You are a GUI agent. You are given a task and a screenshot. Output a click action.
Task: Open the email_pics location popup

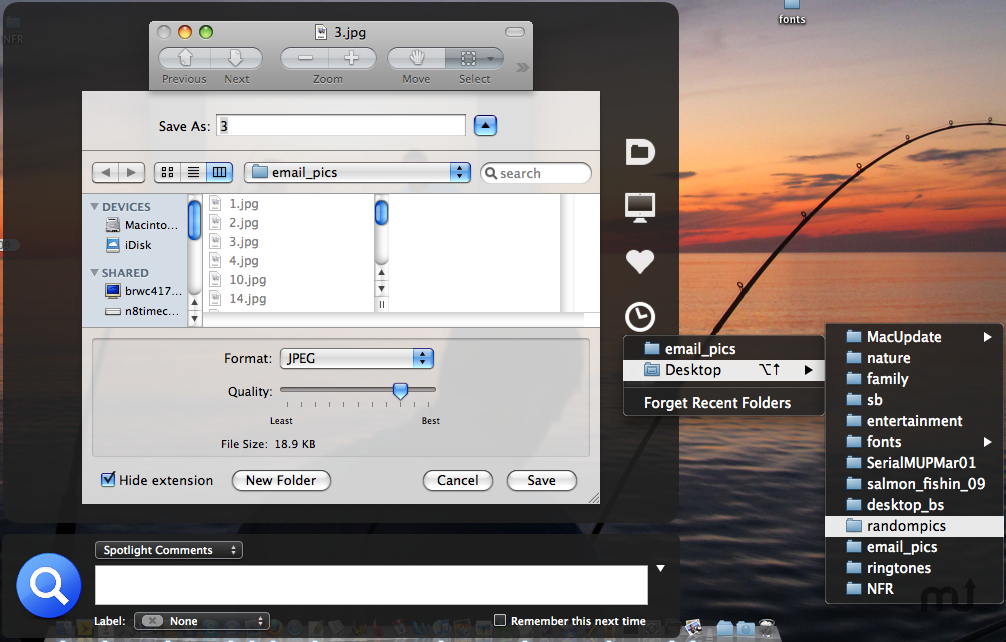[357, 173]
